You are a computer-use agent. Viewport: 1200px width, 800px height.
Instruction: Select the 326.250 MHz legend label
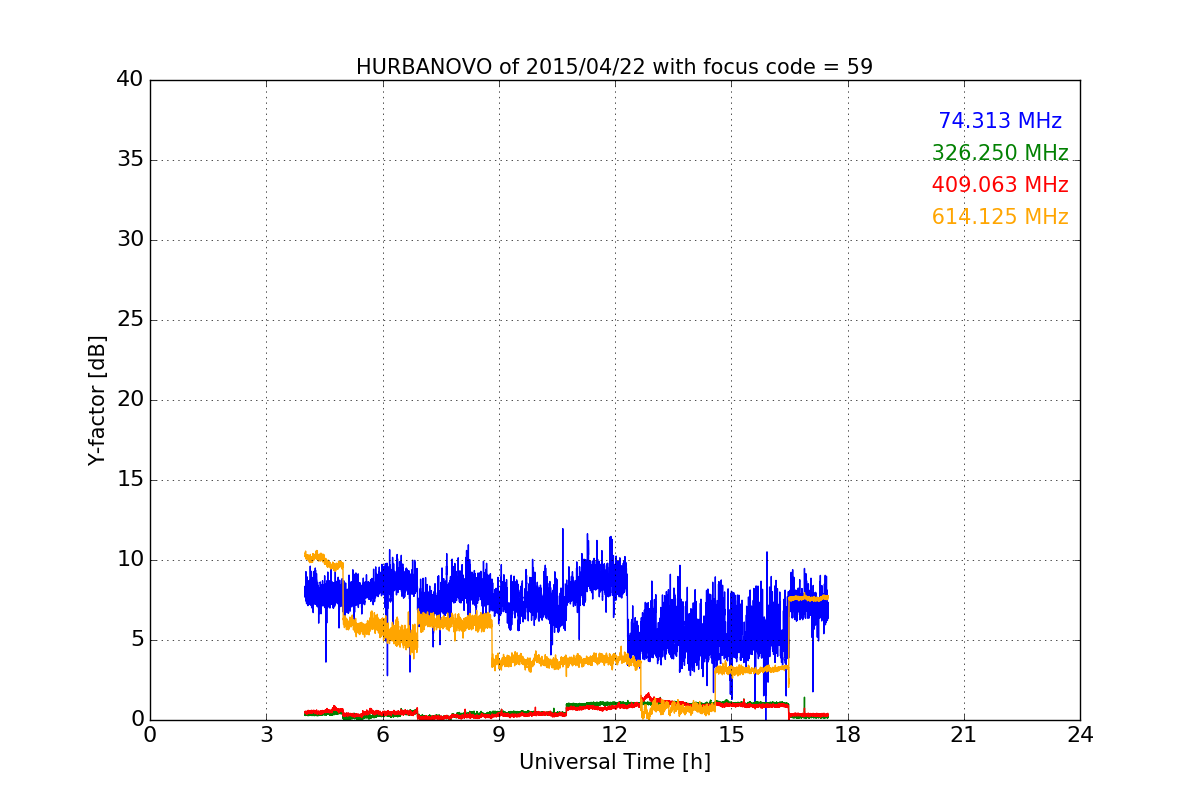tap(1000, 153)
